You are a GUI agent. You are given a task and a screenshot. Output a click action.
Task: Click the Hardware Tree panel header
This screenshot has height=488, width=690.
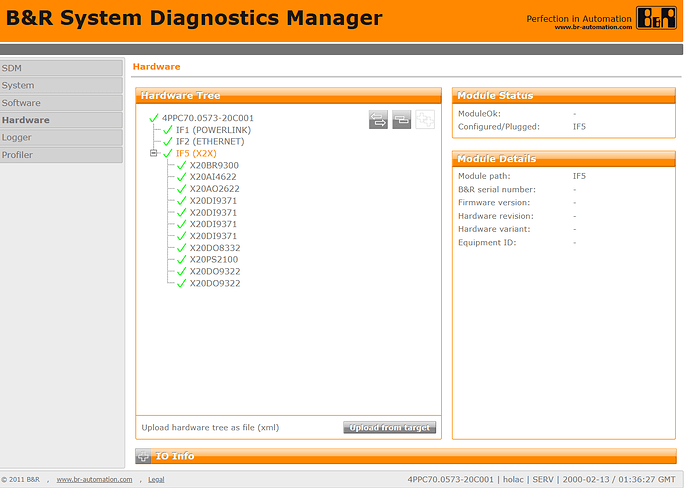(x=289, y=95)
